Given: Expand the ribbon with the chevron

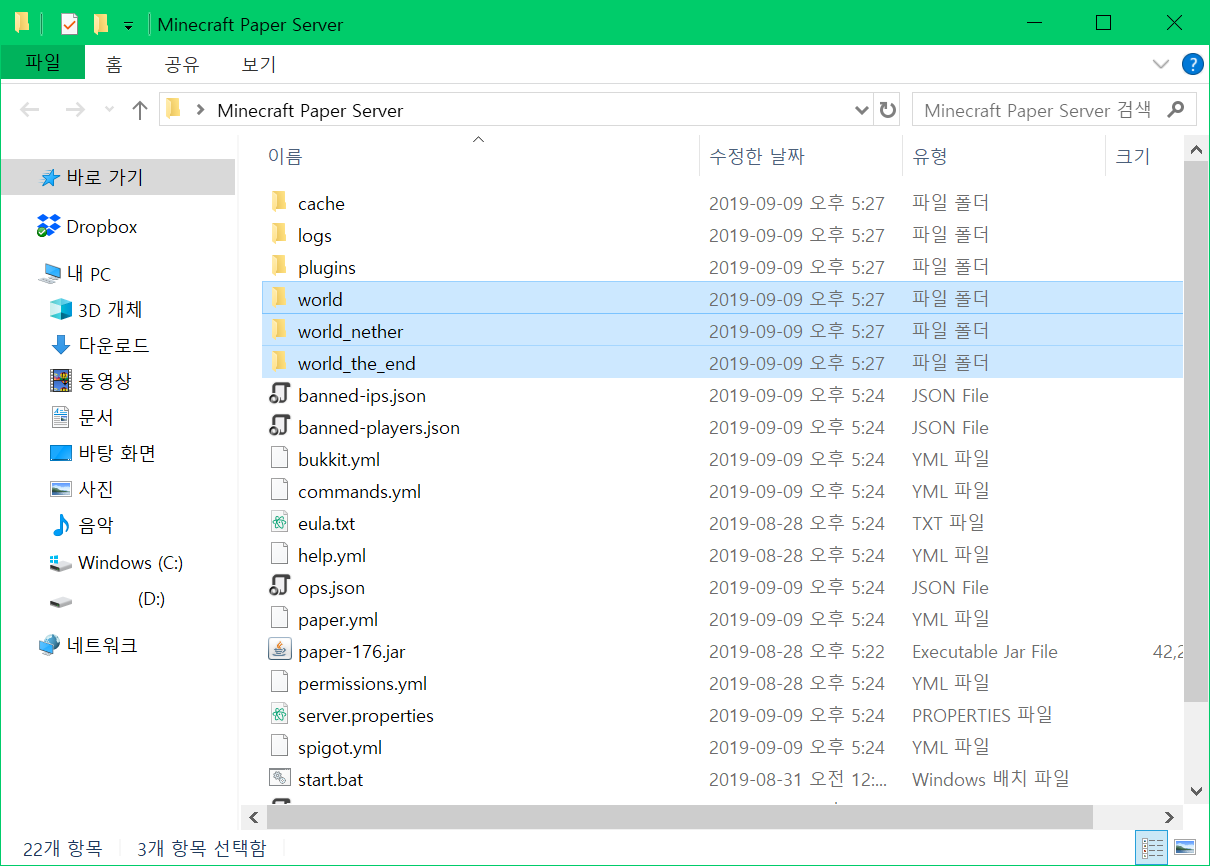Looking at the screenshot, I should pyautogui.click(x=1161, y=64).
